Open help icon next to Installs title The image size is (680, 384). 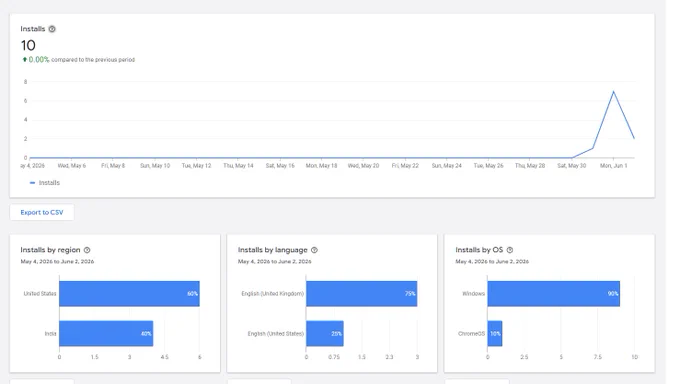[x=52, y=29]
